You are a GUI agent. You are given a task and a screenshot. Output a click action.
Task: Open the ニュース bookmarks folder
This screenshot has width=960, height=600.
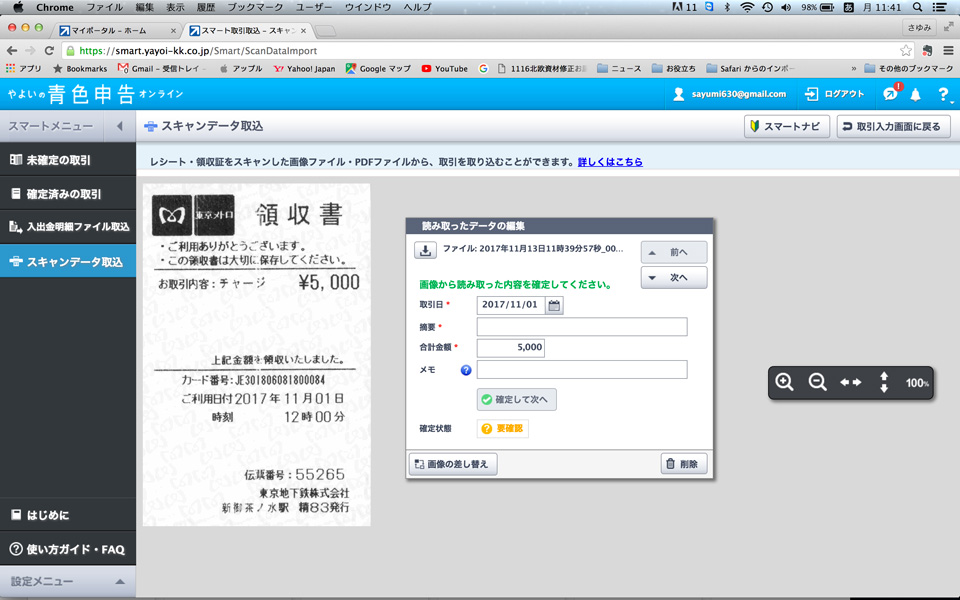coord(620,69)
